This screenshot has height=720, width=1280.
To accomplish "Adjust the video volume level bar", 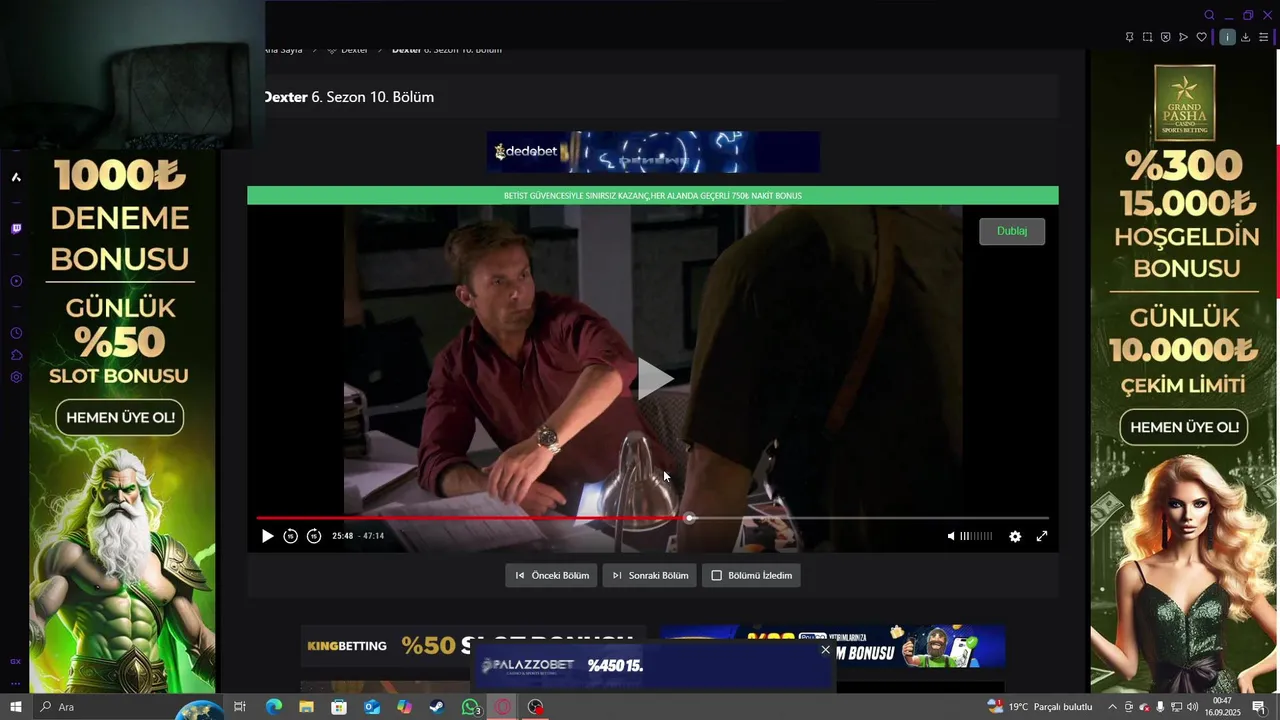I will [x=976, y=536].
